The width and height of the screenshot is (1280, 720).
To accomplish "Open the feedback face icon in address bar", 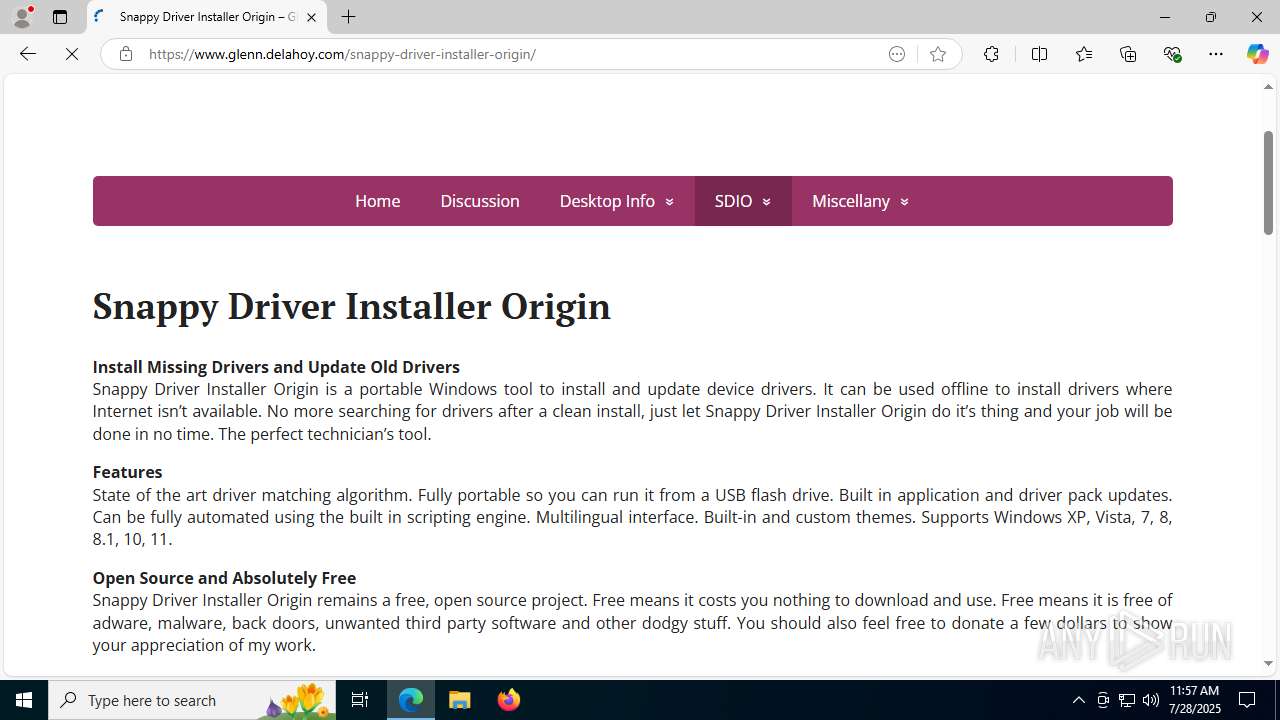I will pyautogui.click(x=897, y=54).
